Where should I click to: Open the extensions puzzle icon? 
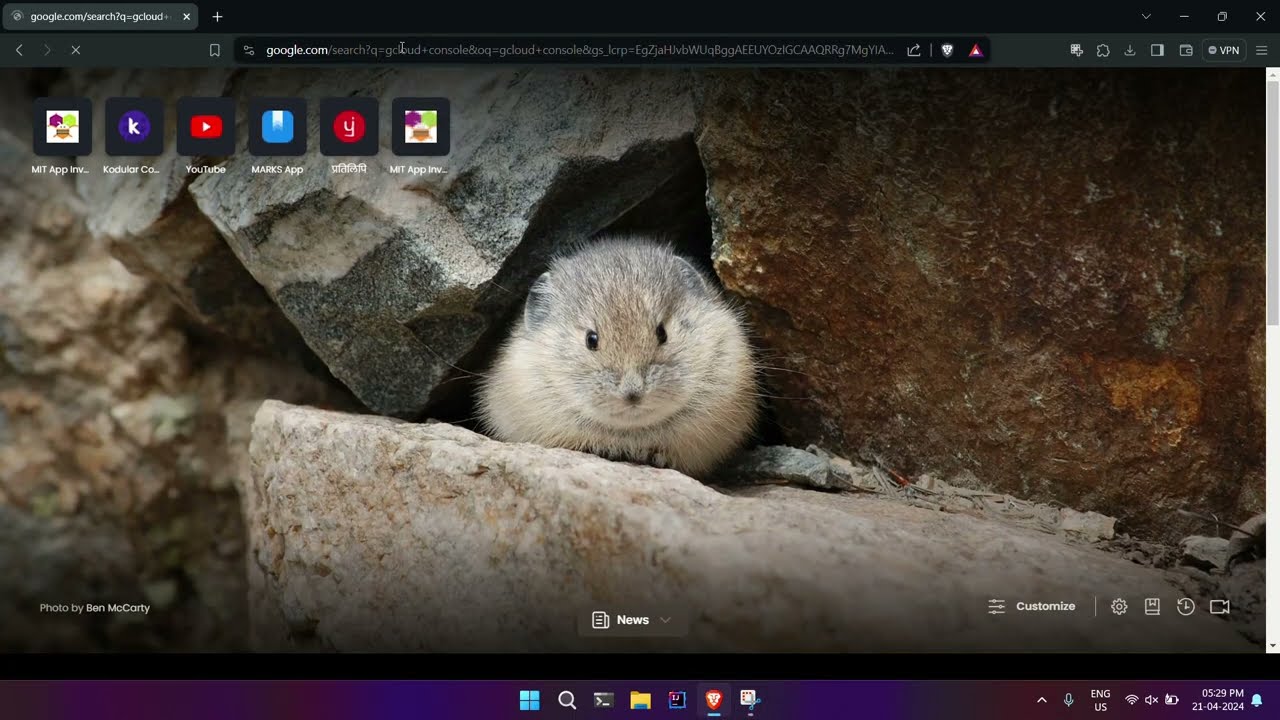coord(1103,50)
